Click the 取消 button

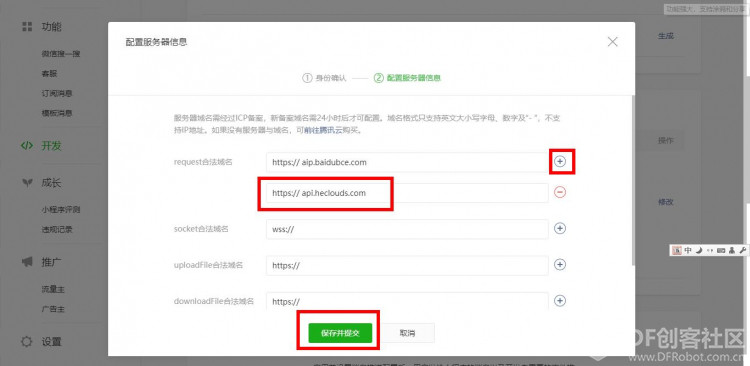tap(407, 333)
